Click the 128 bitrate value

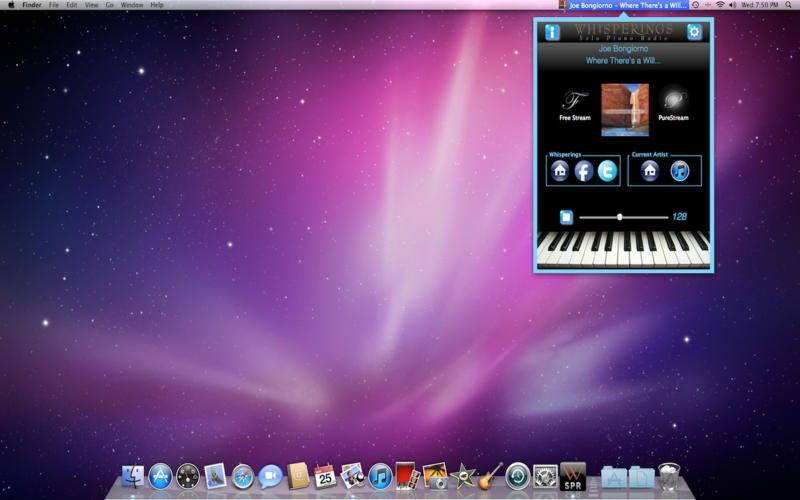(679, 217)
